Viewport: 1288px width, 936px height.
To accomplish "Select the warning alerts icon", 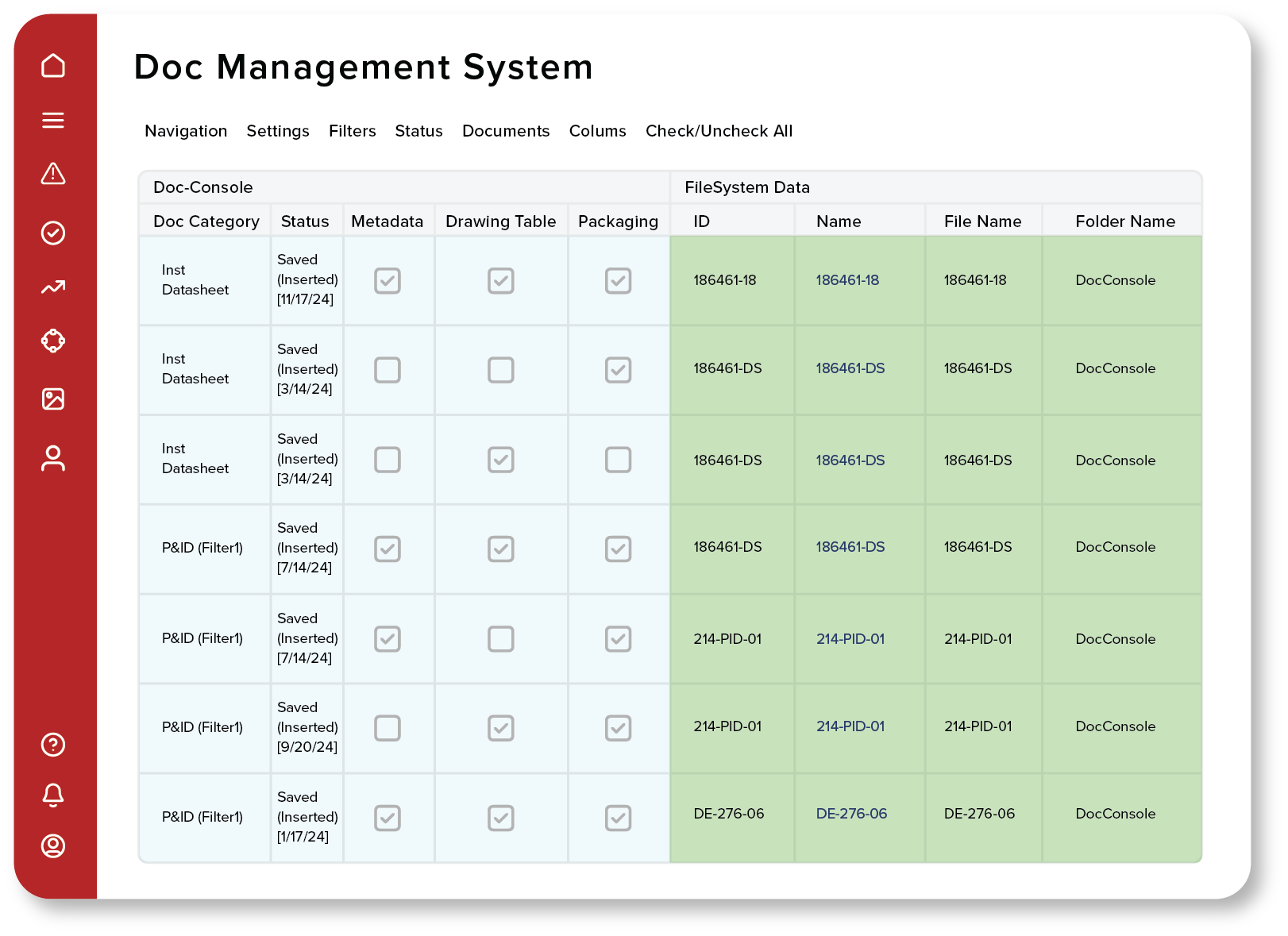I will (x=53, y=174).
